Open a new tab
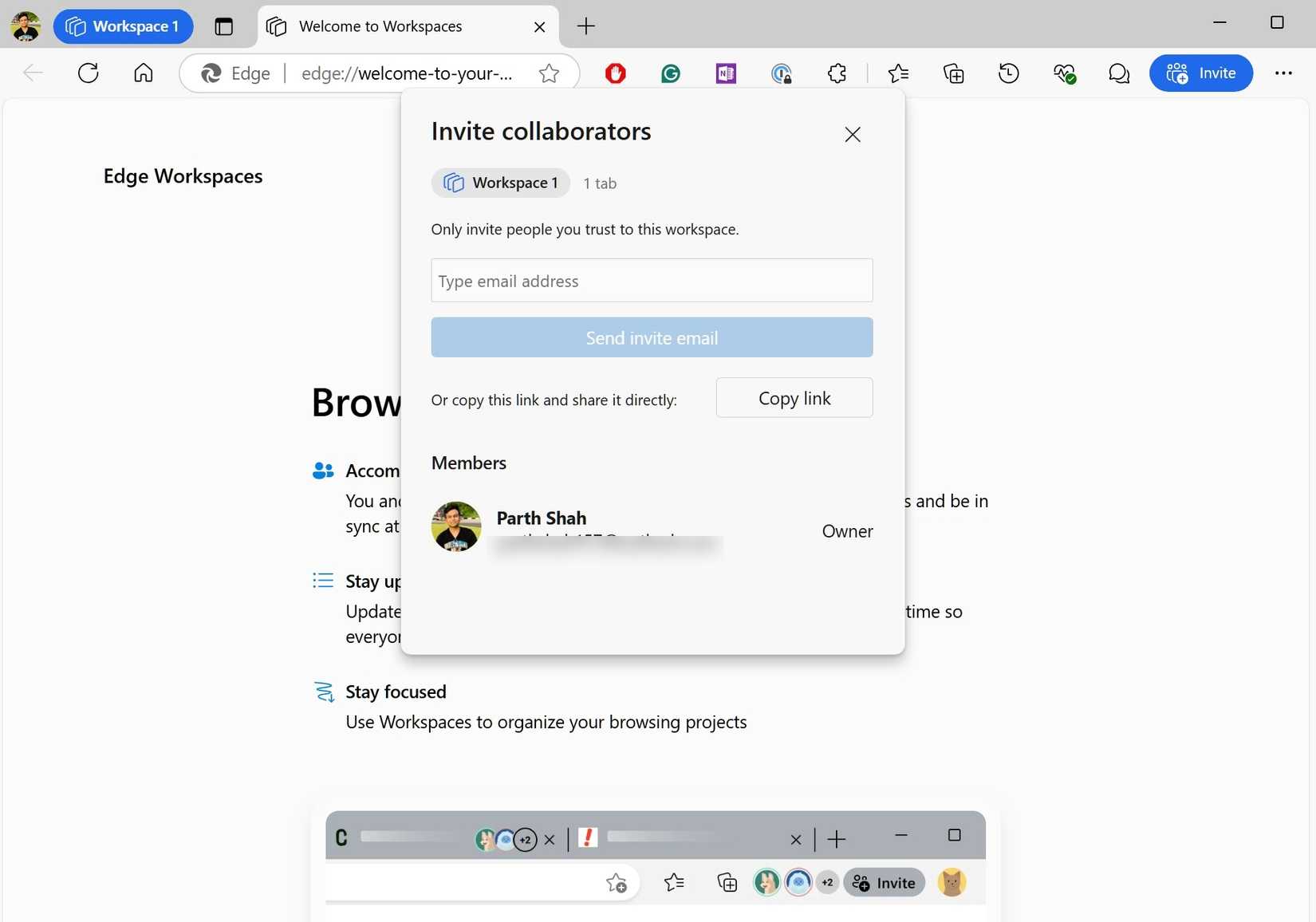1316x922 pixels. (586, 26)
